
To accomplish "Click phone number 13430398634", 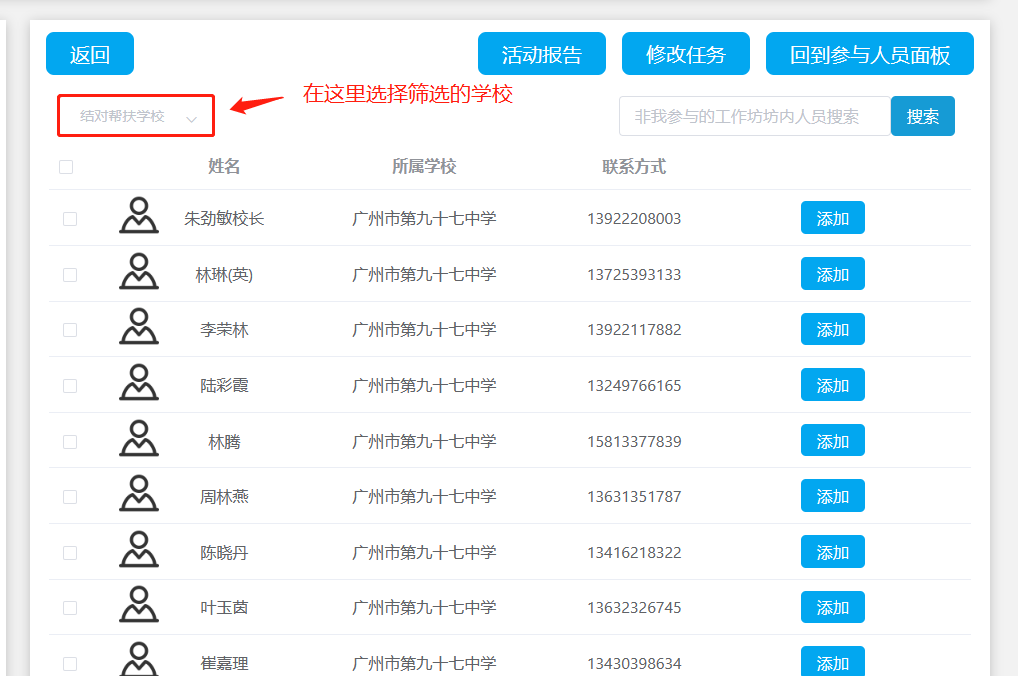I will click(634, 664).
